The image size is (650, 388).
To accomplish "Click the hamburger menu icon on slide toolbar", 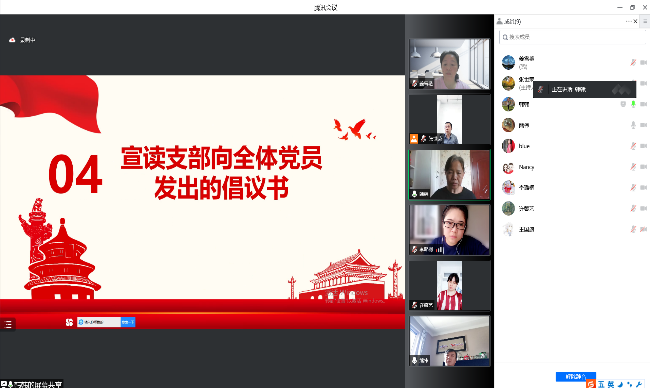I will tap(8, 324).
